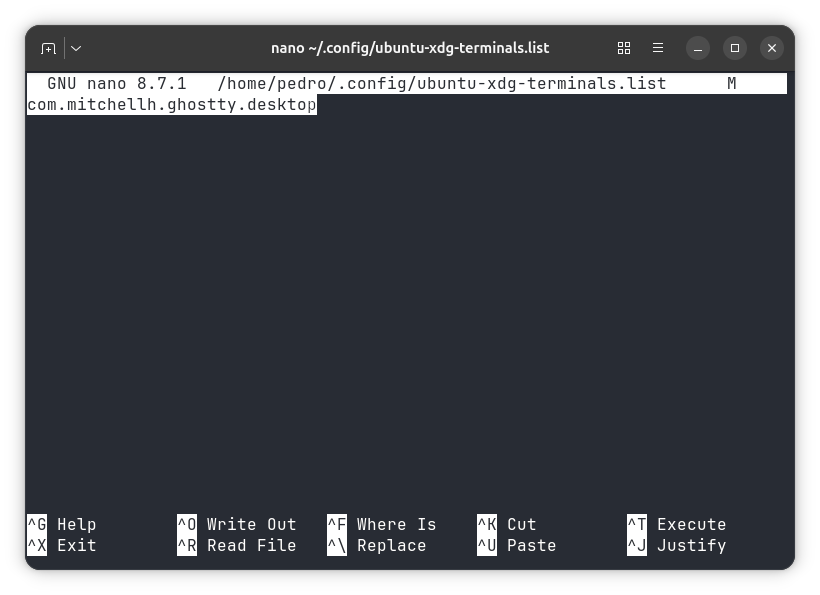Expand the new tab dropdown arrow

76,49
